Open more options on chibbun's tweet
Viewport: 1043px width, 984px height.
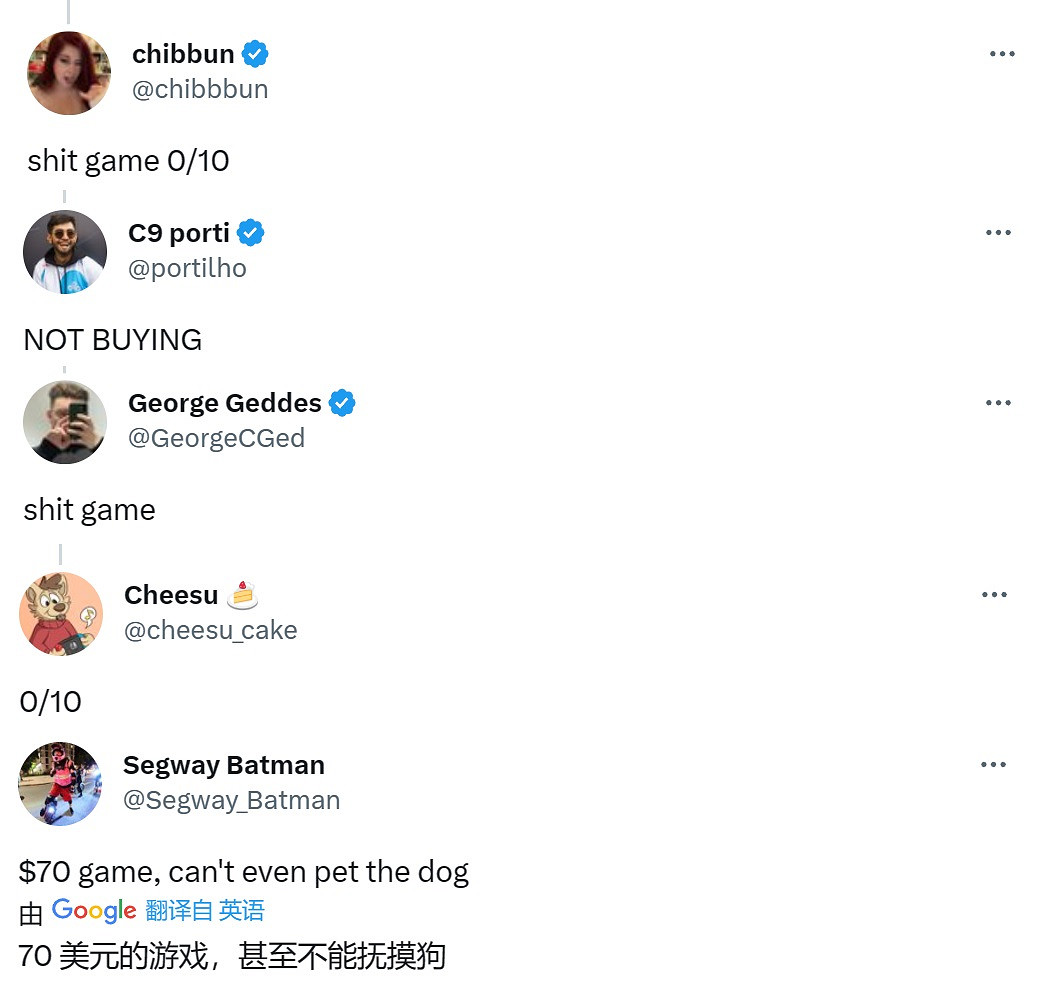pyautogui.click(x=1001, y=54)
